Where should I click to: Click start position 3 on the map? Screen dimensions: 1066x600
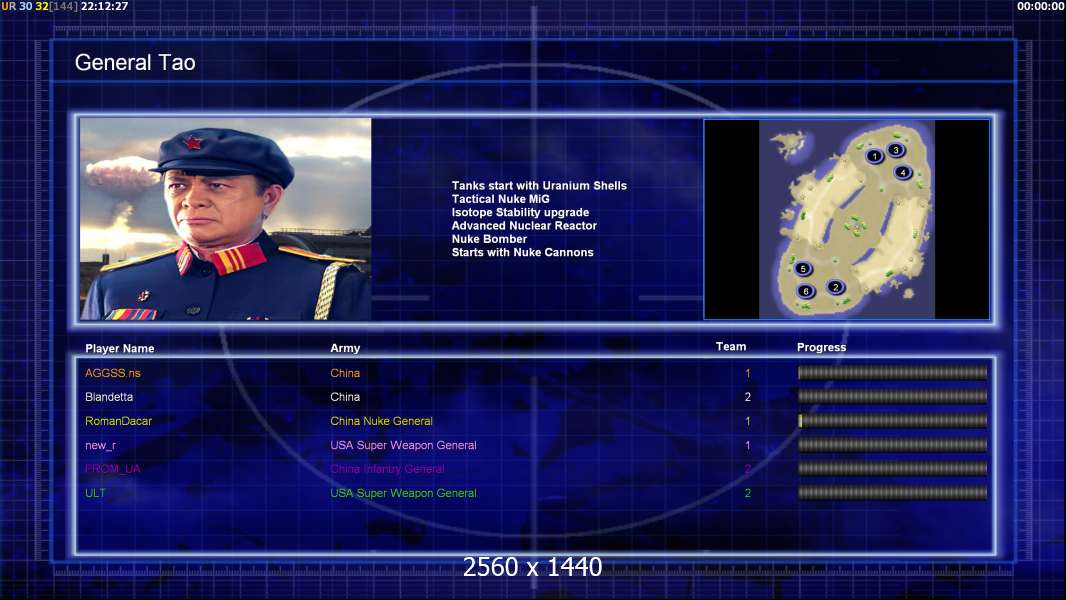coord(895,149)
